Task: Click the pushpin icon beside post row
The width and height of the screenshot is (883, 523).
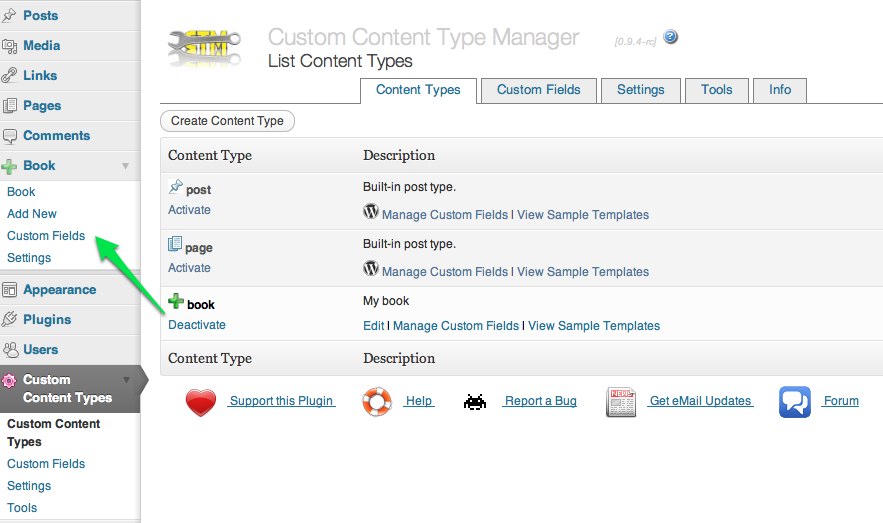Action: tap(176, 186)
